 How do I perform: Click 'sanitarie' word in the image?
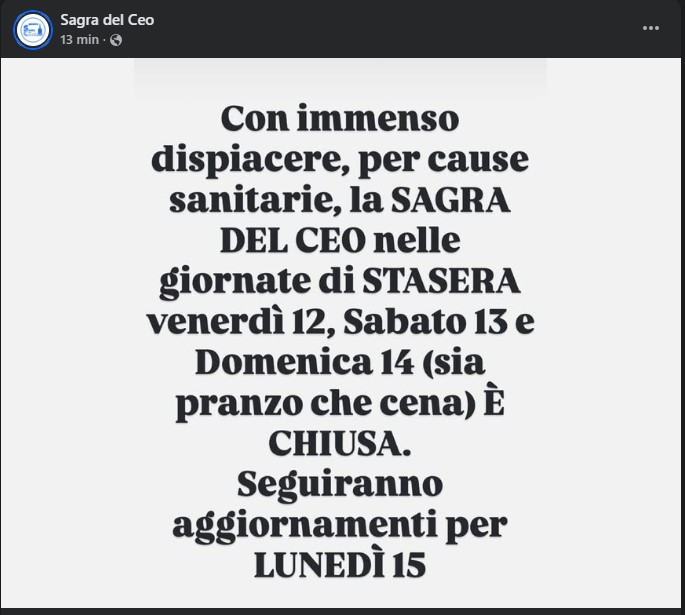[x=255, y=200]
